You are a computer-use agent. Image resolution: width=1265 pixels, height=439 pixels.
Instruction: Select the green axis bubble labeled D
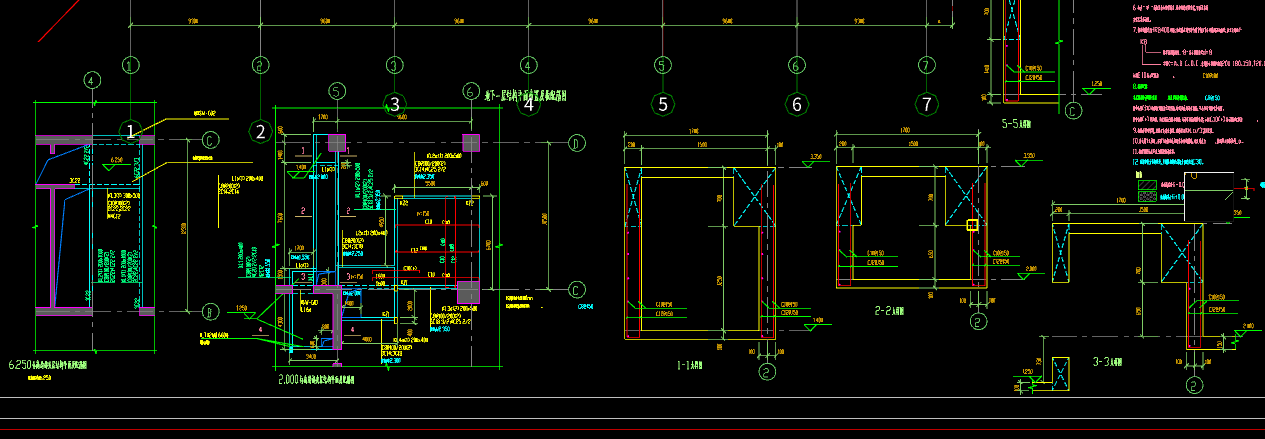click(576, 144)
